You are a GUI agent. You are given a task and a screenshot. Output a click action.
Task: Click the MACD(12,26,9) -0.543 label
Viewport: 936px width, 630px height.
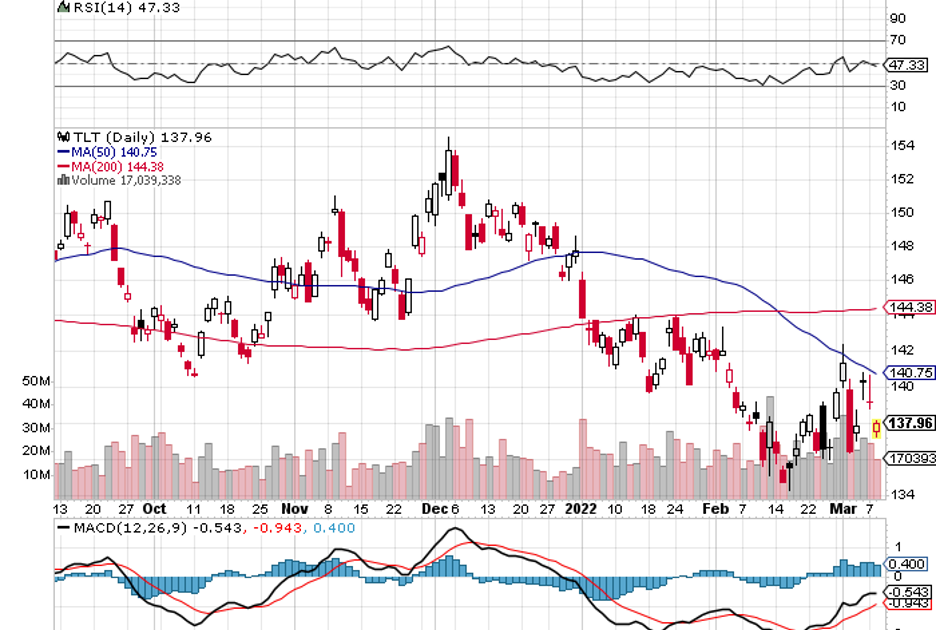click(x=158, y=528)
